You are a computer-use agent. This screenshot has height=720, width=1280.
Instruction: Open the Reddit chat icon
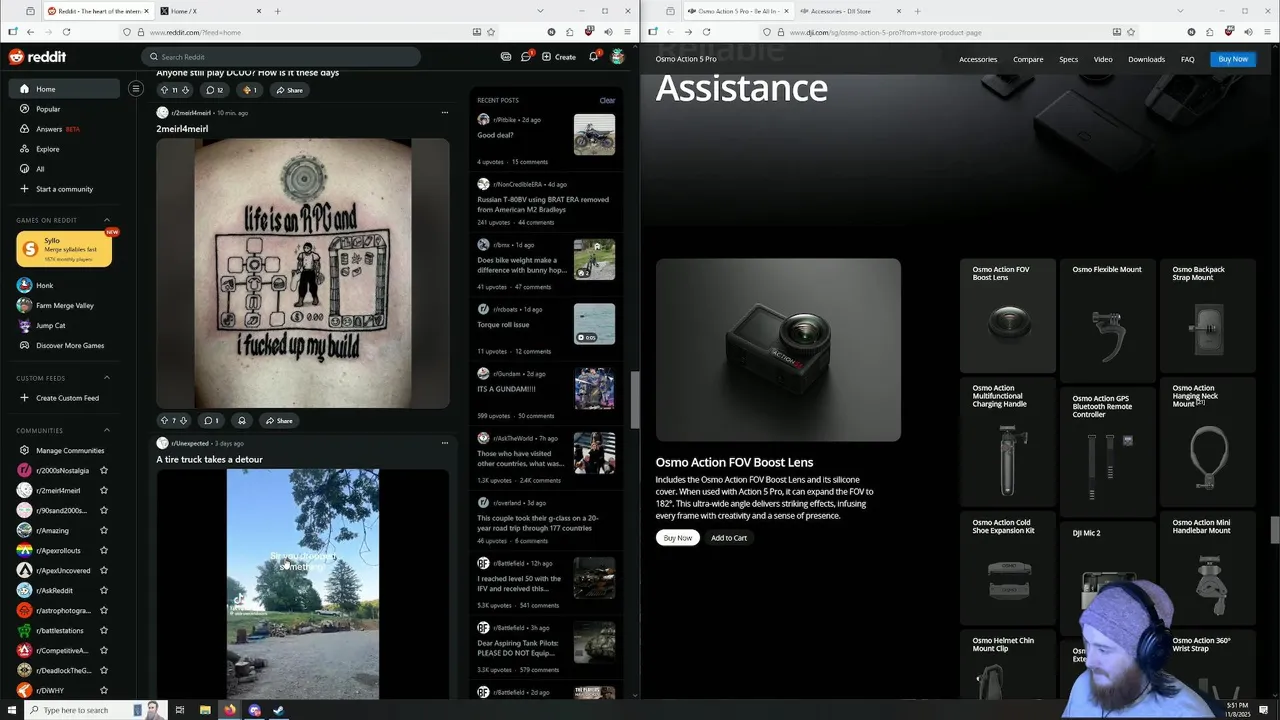(x=526, y=57)
